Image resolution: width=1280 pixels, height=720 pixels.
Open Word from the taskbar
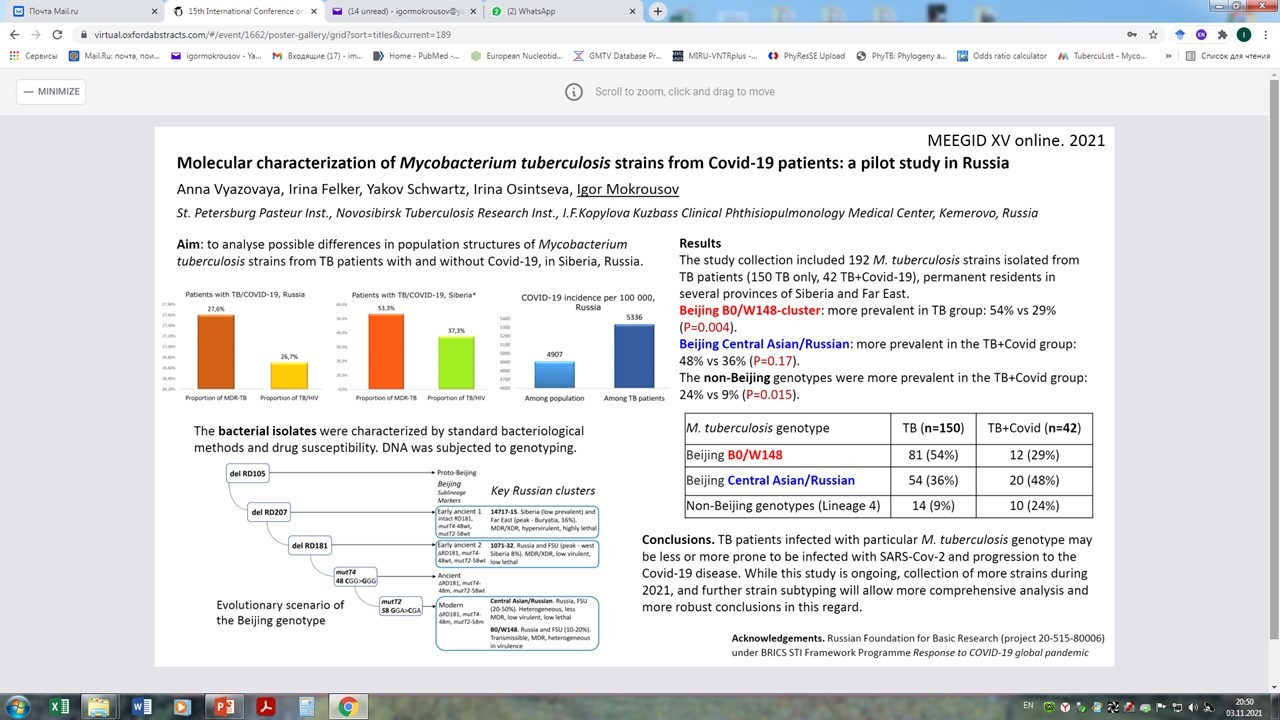[142, 707]
